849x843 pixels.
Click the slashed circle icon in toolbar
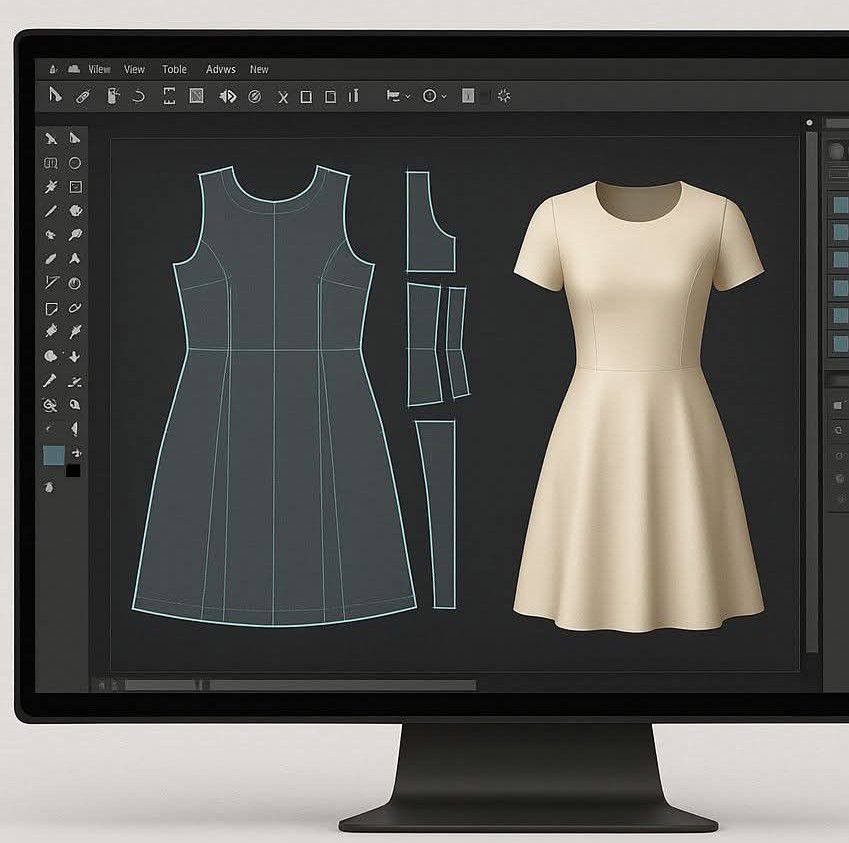coord(254,96)
